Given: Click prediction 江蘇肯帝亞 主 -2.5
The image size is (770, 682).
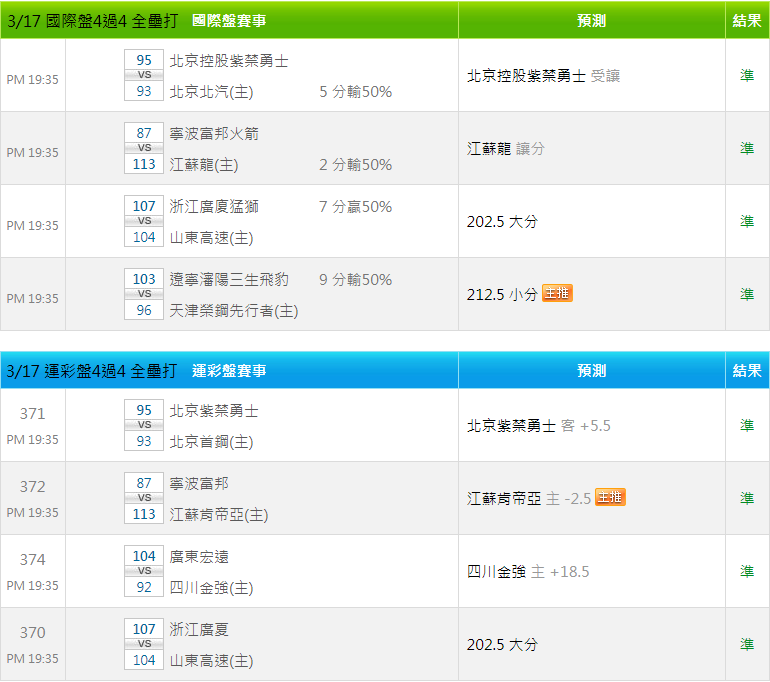Looking at the screenshot, I should coord(529,499).
